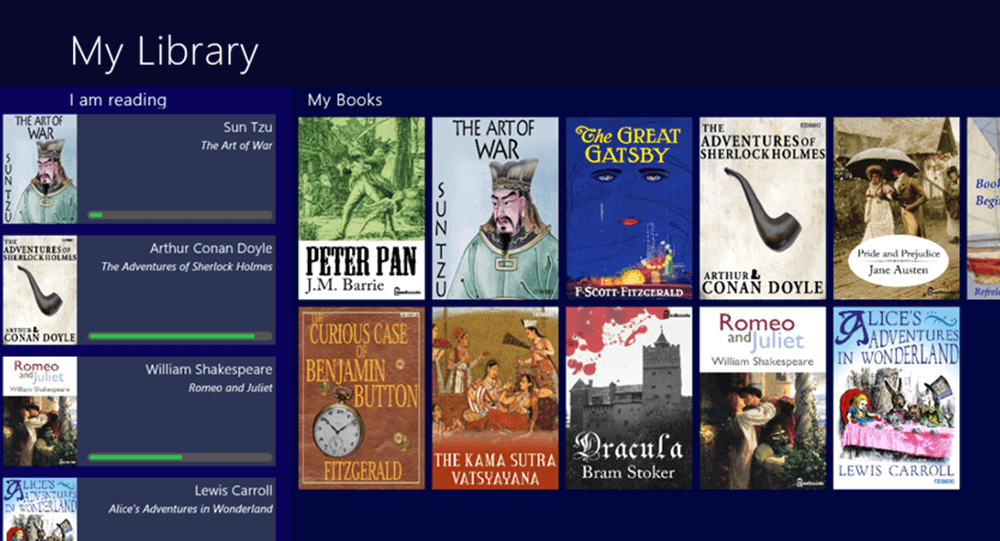
Task: Open the Peter Pan book cover
Action: [x=362, y=208]
